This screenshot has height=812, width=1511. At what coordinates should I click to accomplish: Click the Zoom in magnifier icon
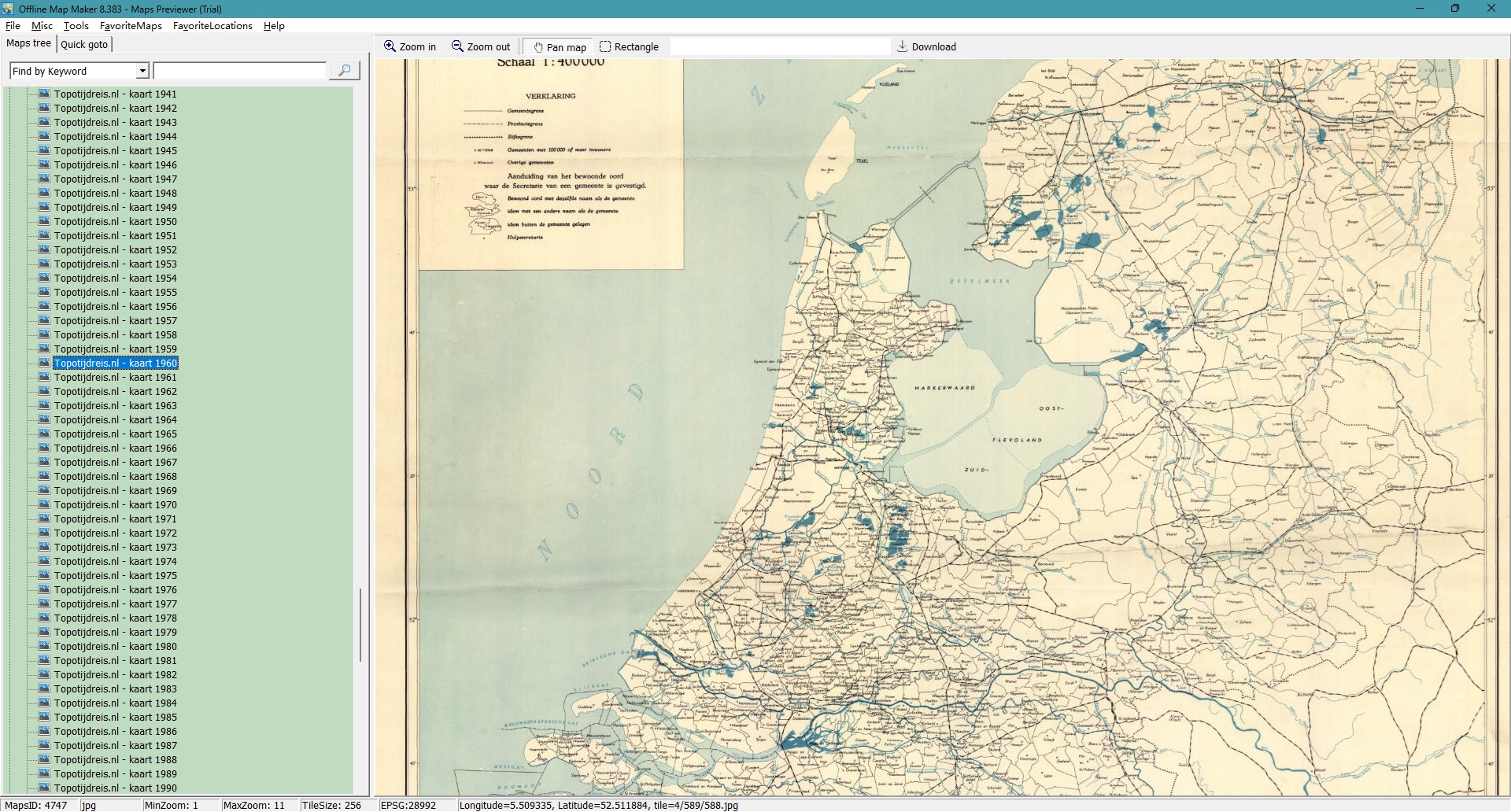click(x=390, y=46)
